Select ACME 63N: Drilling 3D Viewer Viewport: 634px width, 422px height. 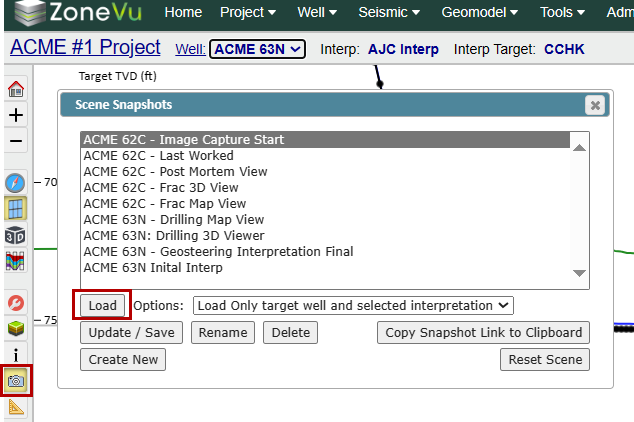click(x=325, y=236)
